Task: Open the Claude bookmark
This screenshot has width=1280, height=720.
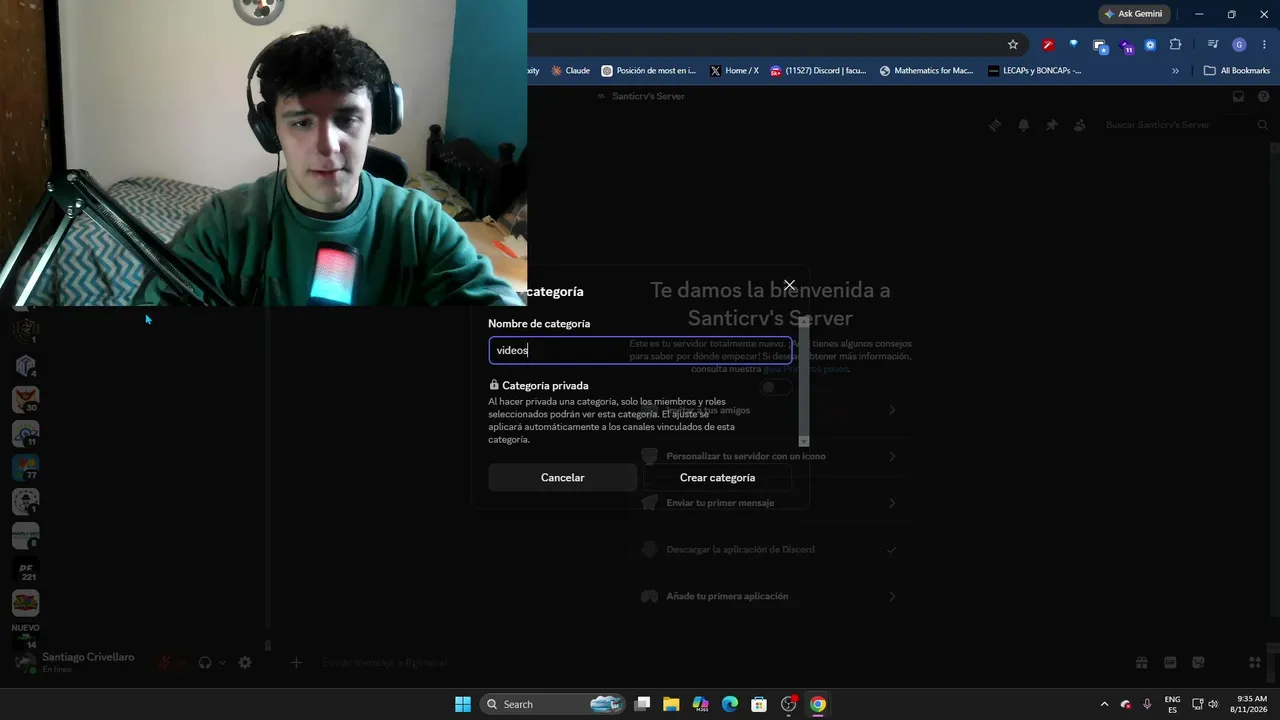Action: tap(570, 71)
